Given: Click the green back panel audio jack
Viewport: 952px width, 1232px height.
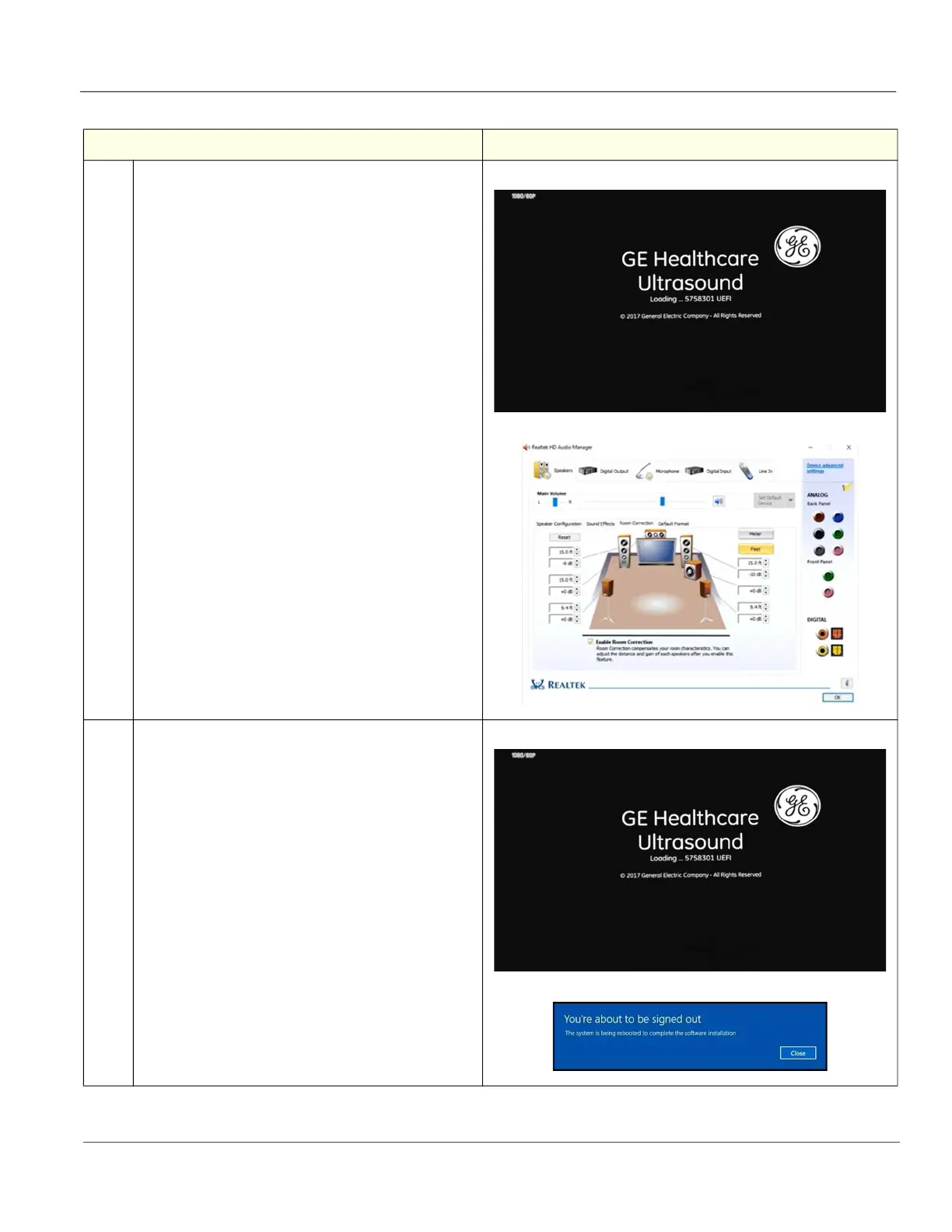Looking at the screenshot, I should click(x=838, y=534).
